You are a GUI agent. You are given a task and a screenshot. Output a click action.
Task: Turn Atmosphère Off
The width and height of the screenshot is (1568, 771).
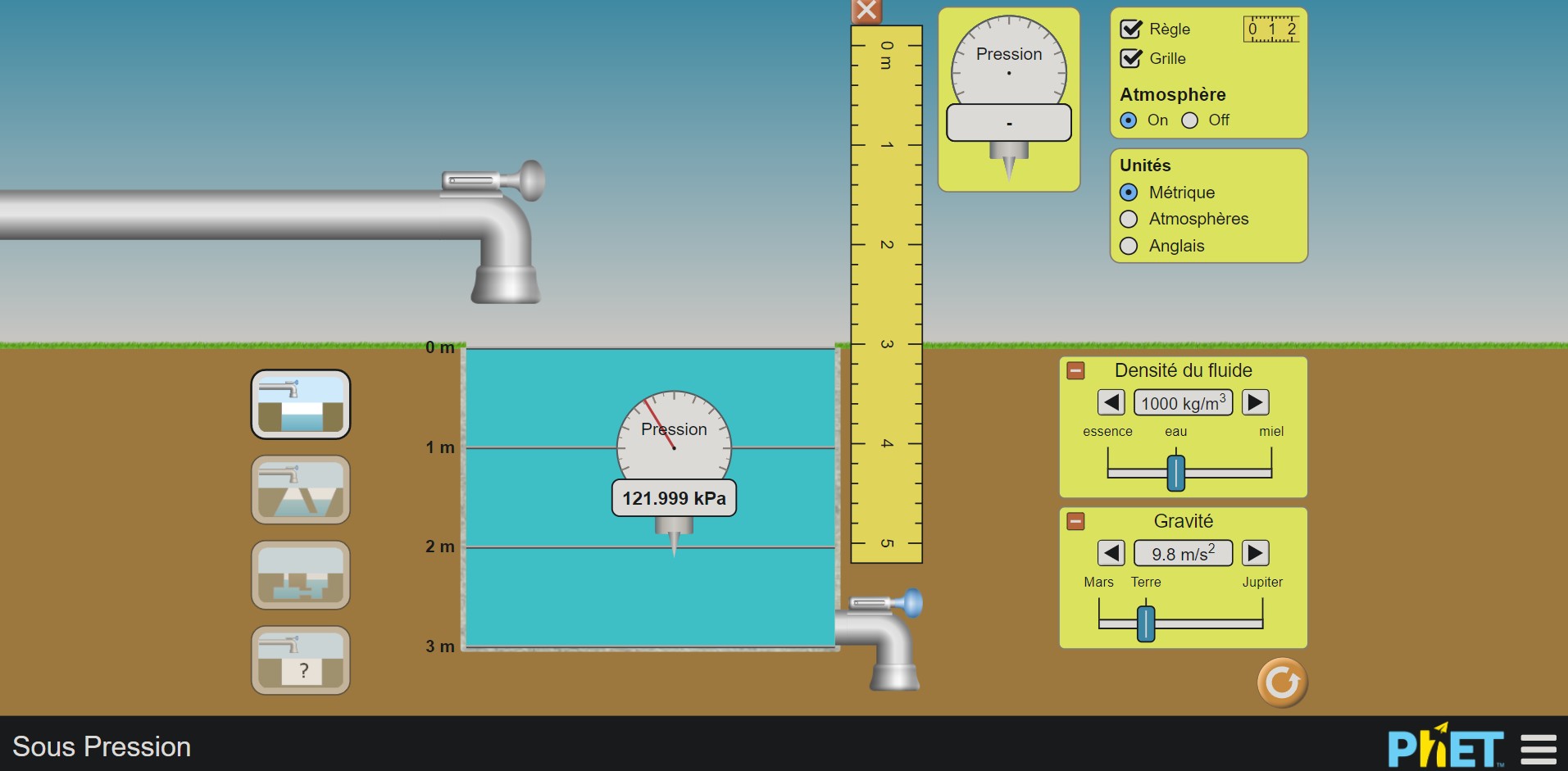(x=1190, y=120)
